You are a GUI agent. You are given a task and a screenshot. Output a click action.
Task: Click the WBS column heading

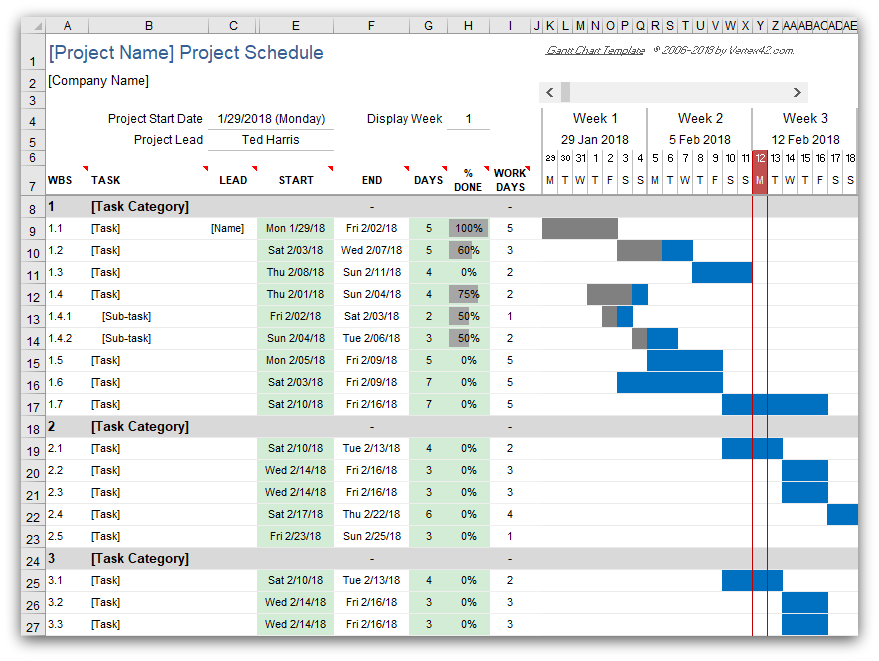pos(60,180)
